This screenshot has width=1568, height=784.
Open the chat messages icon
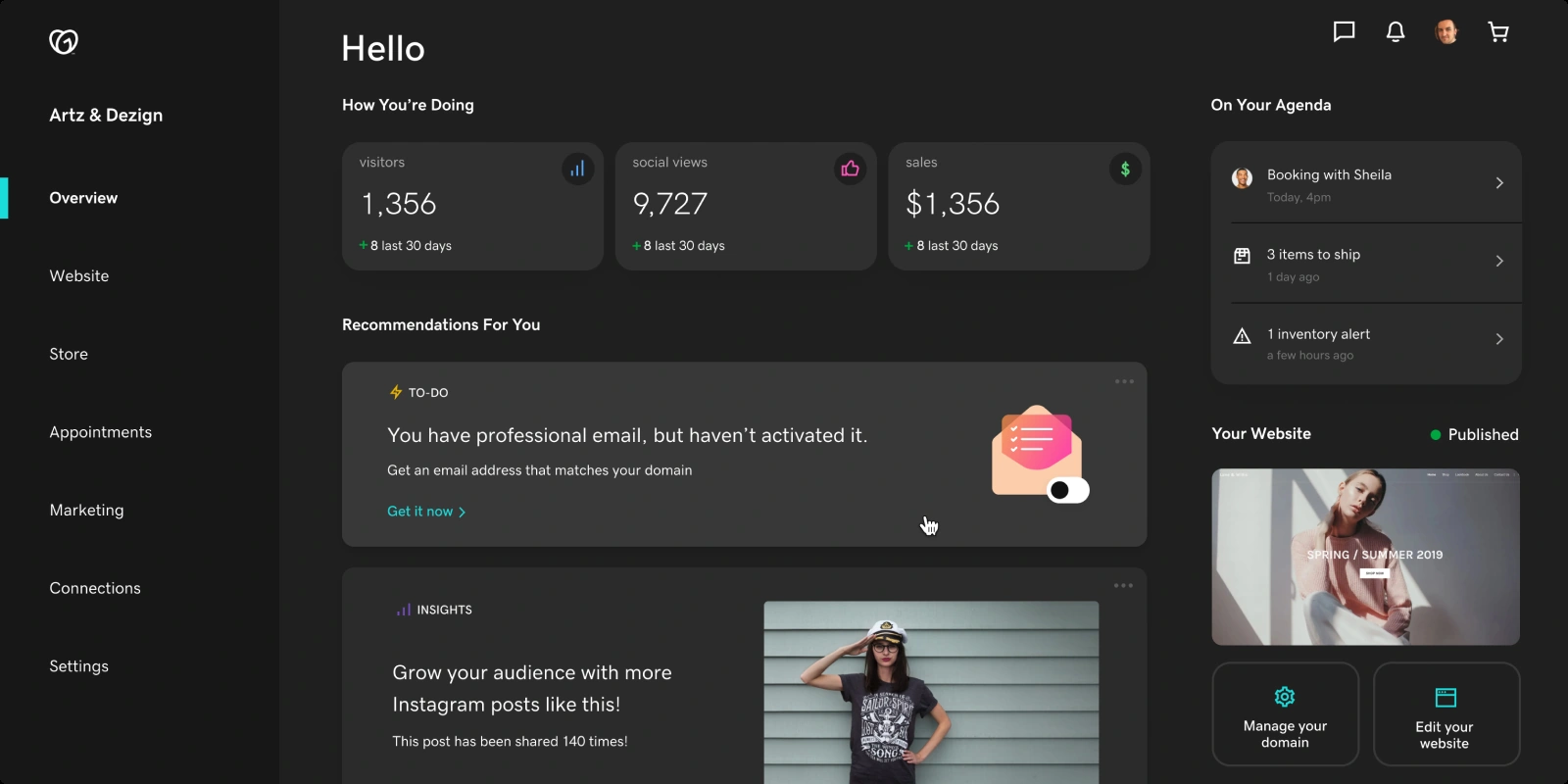pos(1345,32)
